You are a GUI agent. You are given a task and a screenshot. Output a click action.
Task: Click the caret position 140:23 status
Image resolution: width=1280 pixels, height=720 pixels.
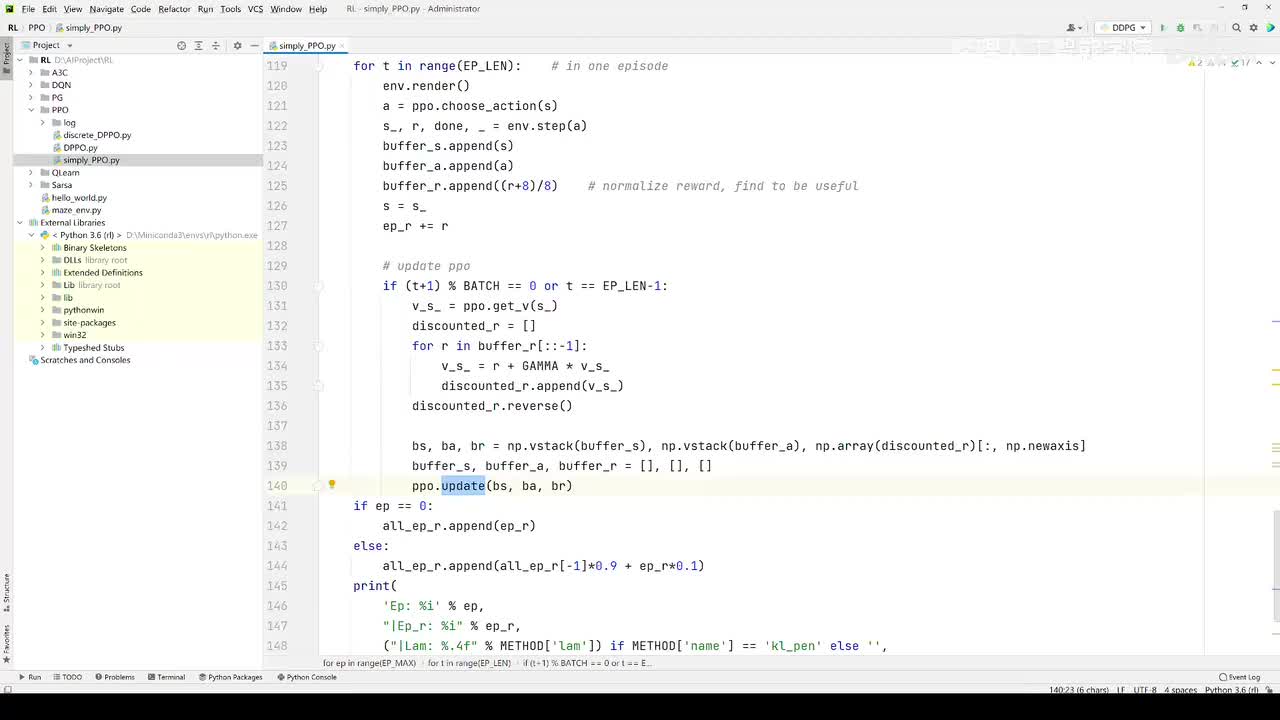[1078, 690]
